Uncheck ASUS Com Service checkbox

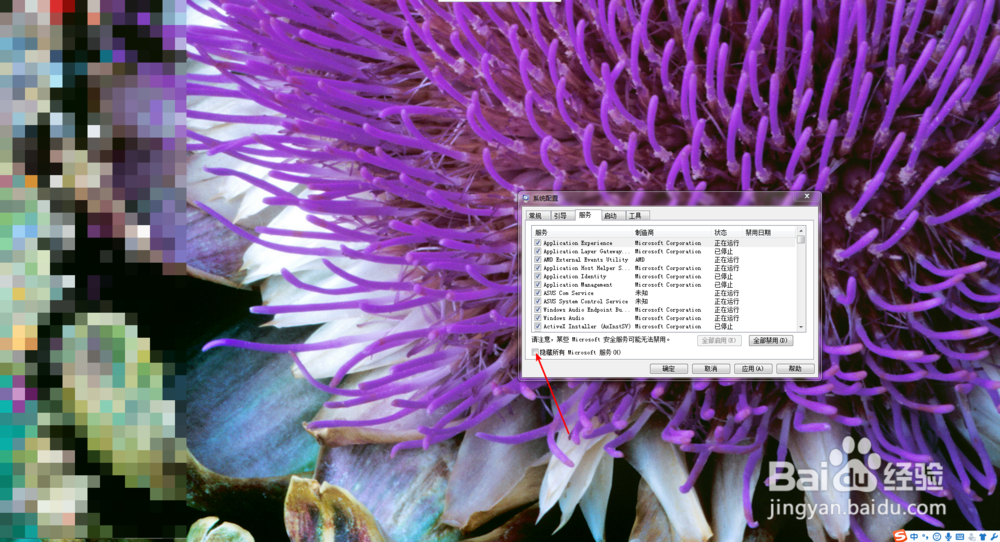(x=538, y=293)
